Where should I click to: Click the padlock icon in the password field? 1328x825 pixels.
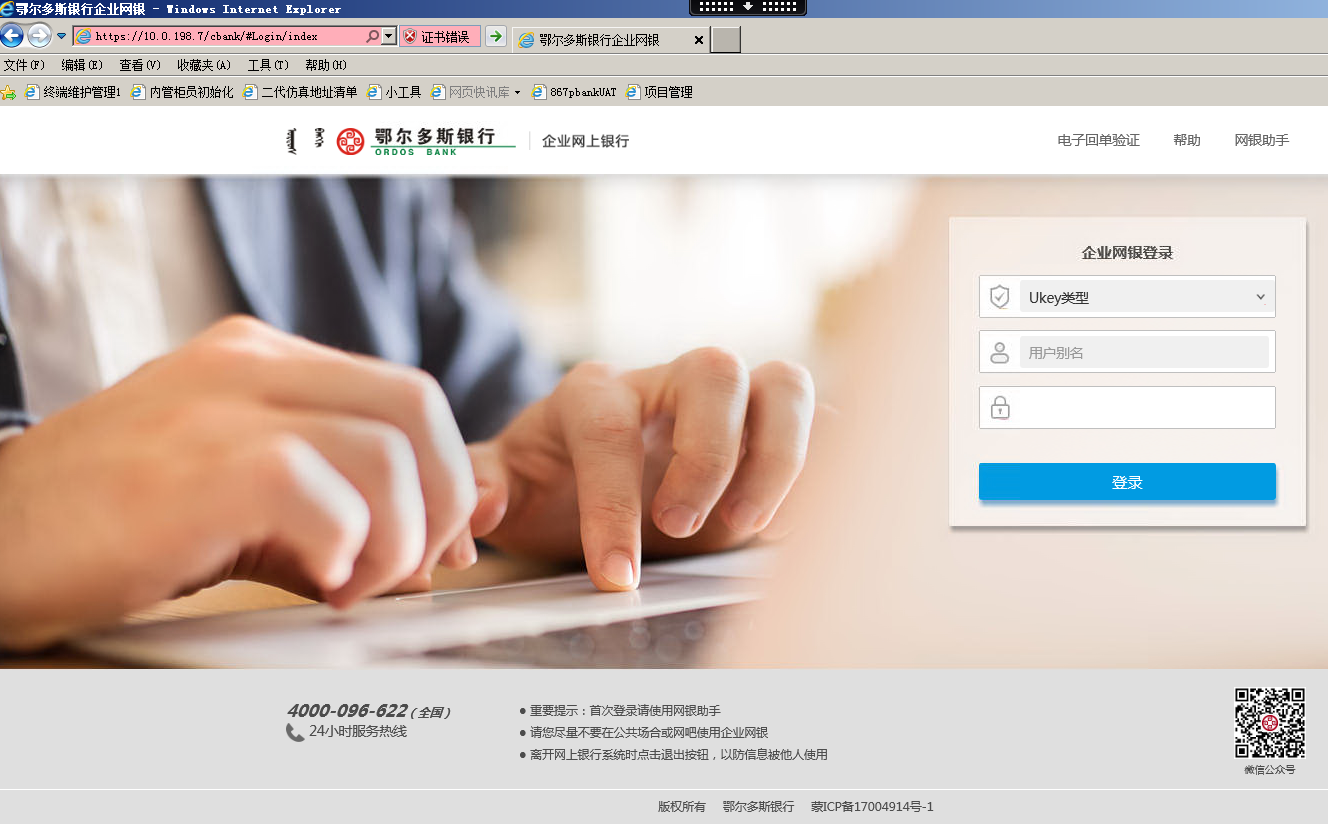[1000, 407]
